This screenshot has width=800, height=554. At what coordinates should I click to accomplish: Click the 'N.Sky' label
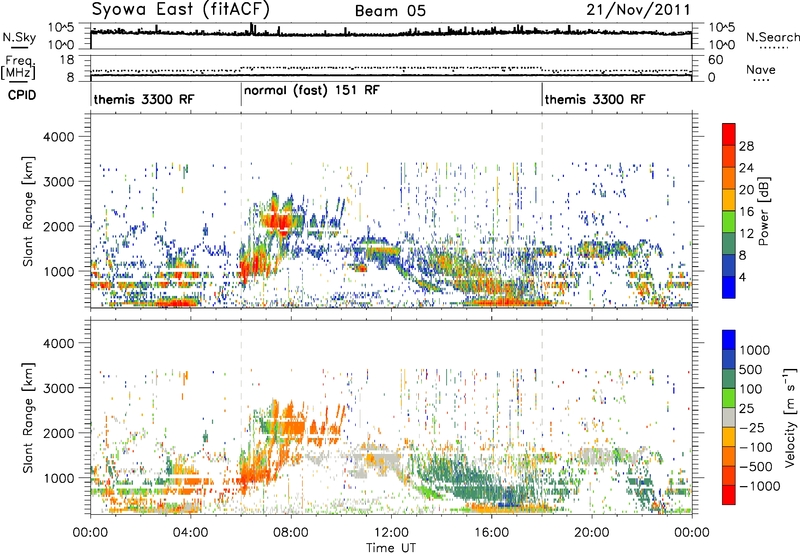point(19,37)
